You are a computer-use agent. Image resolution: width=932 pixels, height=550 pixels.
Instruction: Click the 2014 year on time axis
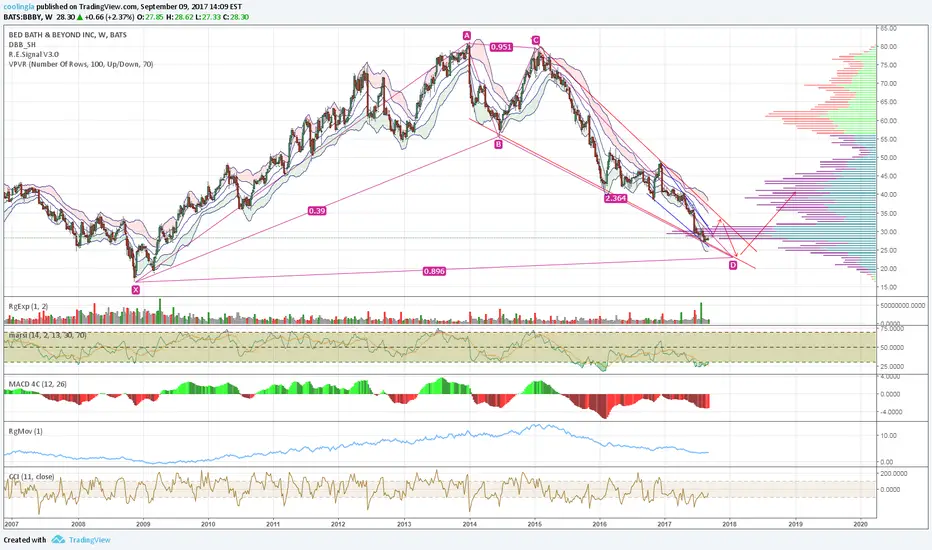click(x=470, y=524)
